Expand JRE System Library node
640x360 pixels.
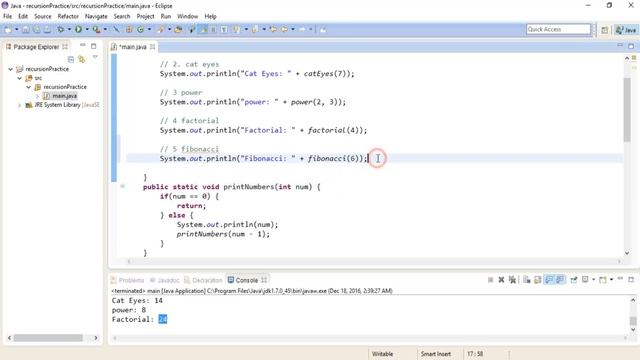[x=20, y=105]
